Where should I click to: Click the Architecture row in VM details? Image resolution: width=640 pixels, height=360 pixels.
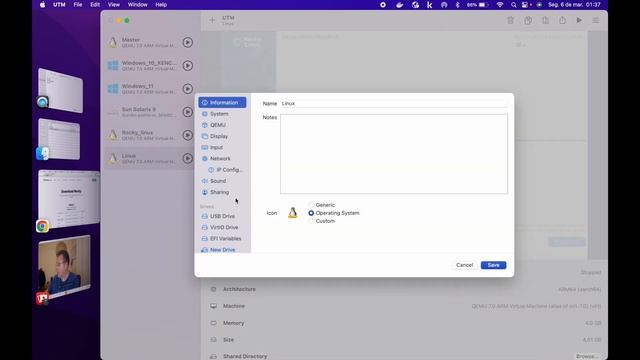pos(405,289)
